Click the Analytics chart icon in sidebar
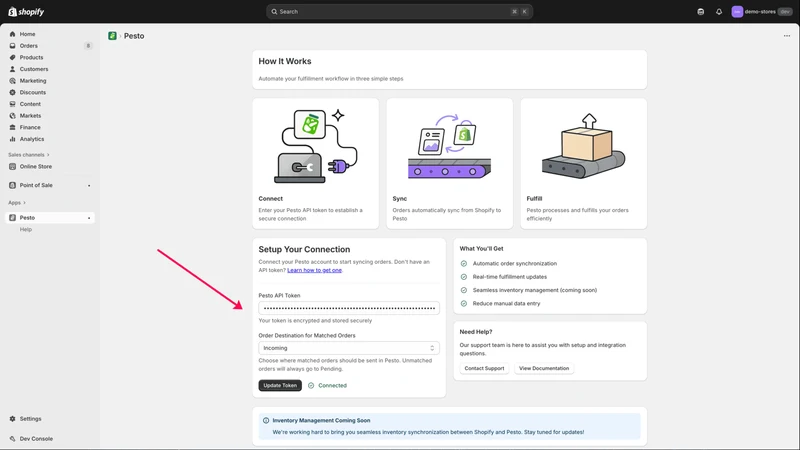Viewport: 800px width, 450px height. pos(12,139)
